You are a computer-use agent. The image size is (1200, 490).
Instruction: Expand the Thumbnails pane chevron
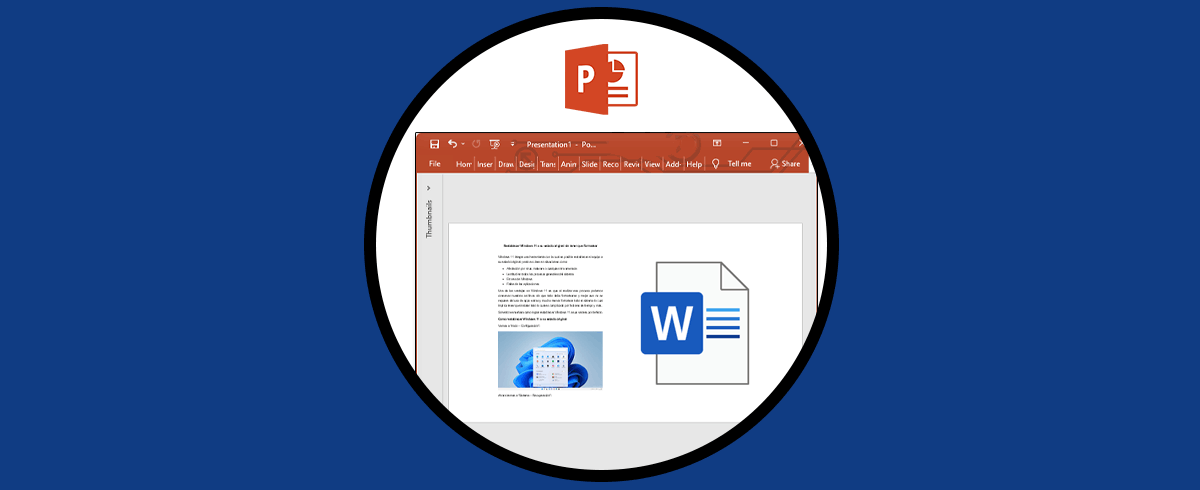pos(429,188)
